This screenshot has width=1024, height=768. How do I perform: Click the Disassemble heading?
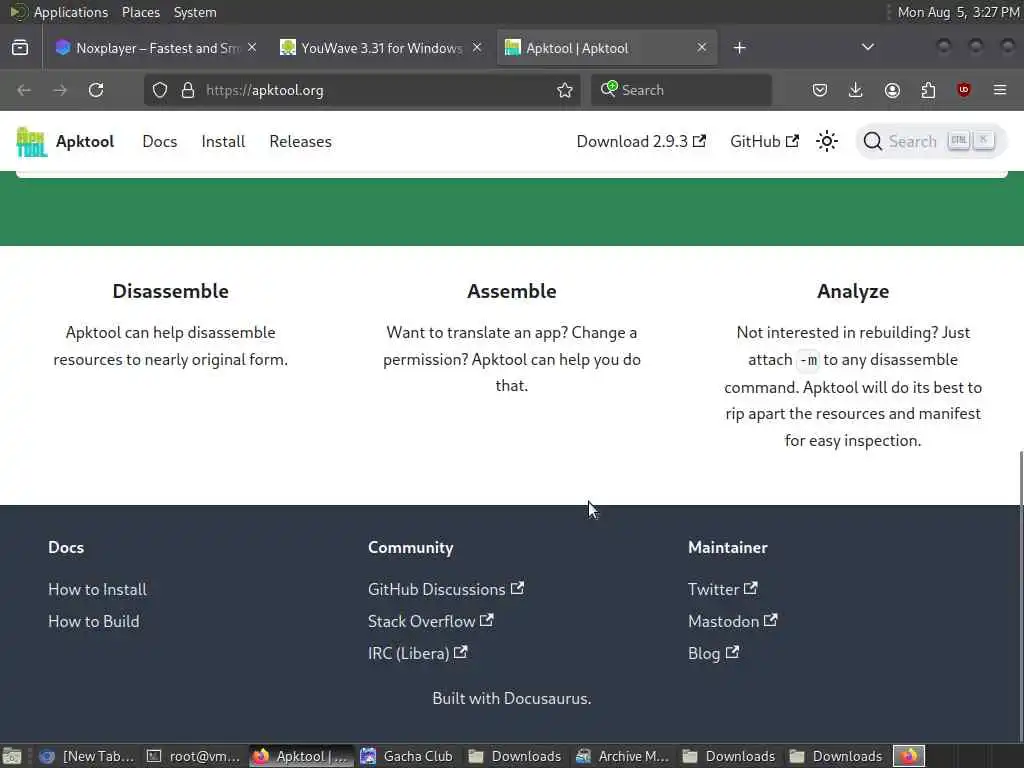170,291
